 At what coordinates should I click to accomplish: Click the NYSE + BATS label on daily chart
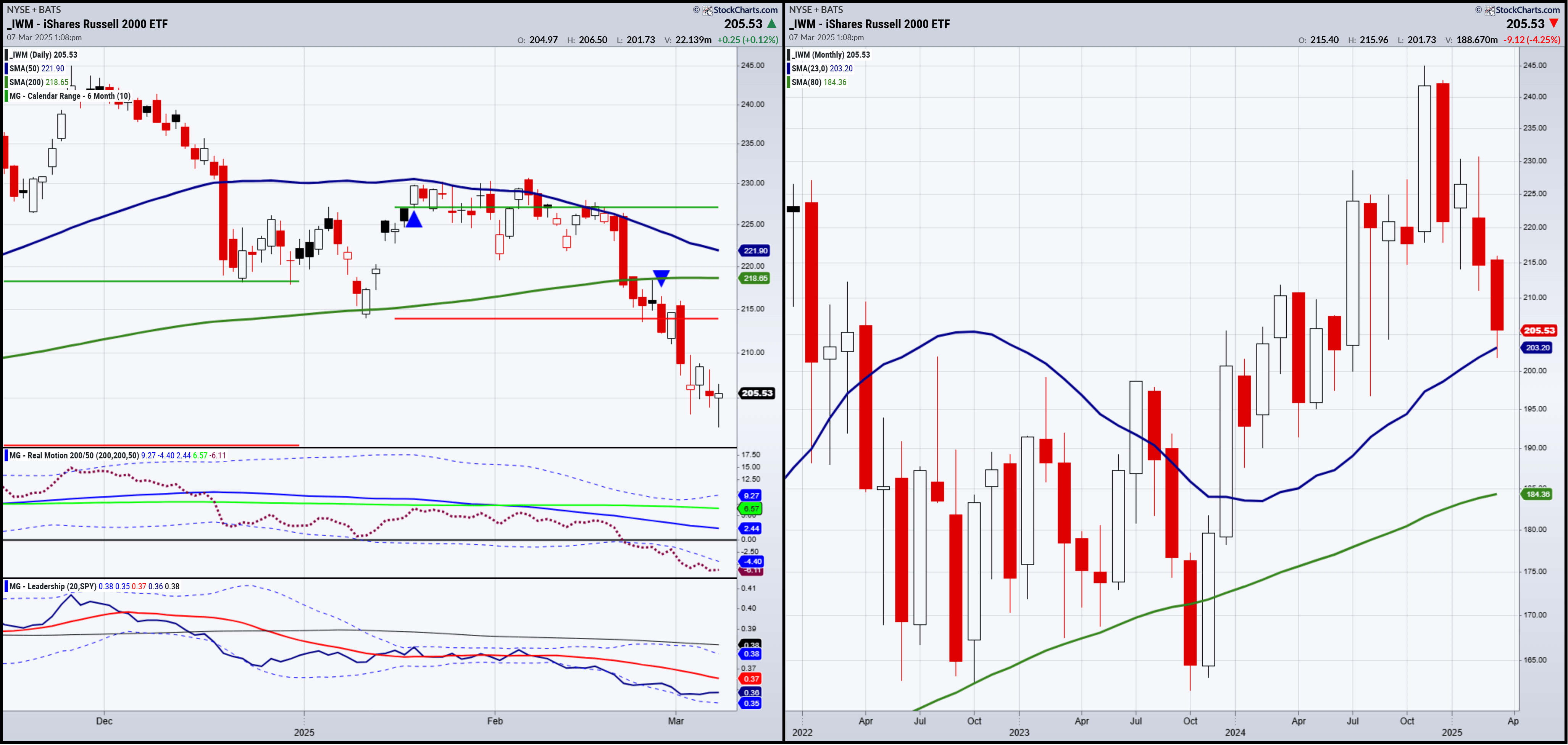[34, 10]
